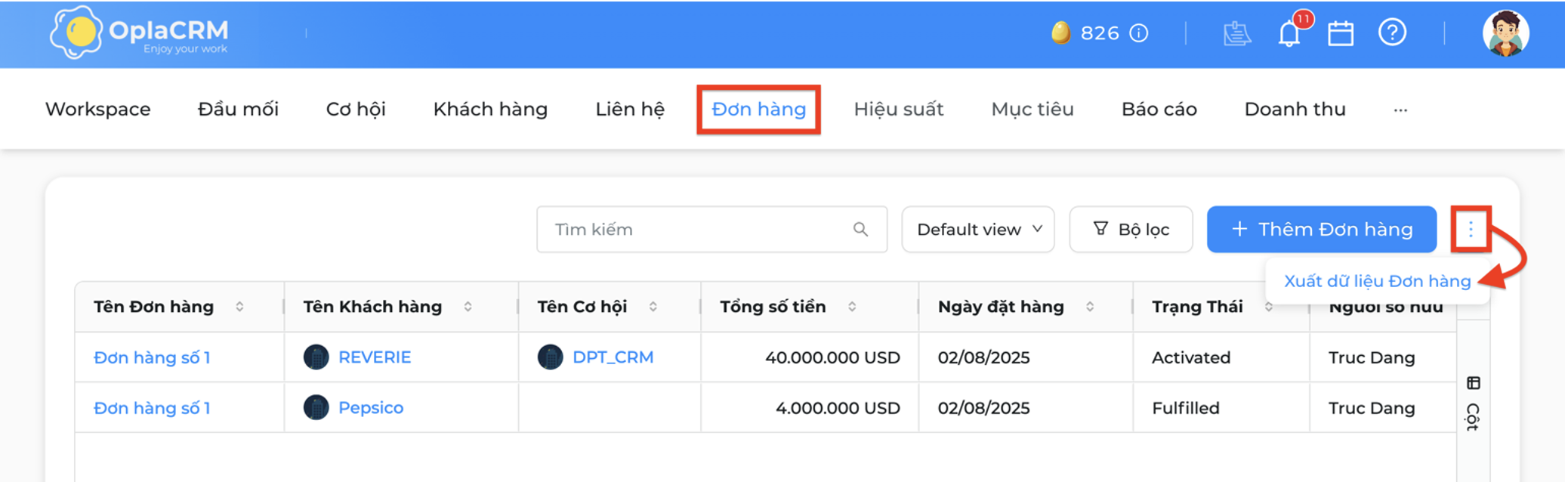Open the REVERIE customer link
The height and width of the screenshot is (482, 1568).
pyautogui.click(x=375, y=357)
